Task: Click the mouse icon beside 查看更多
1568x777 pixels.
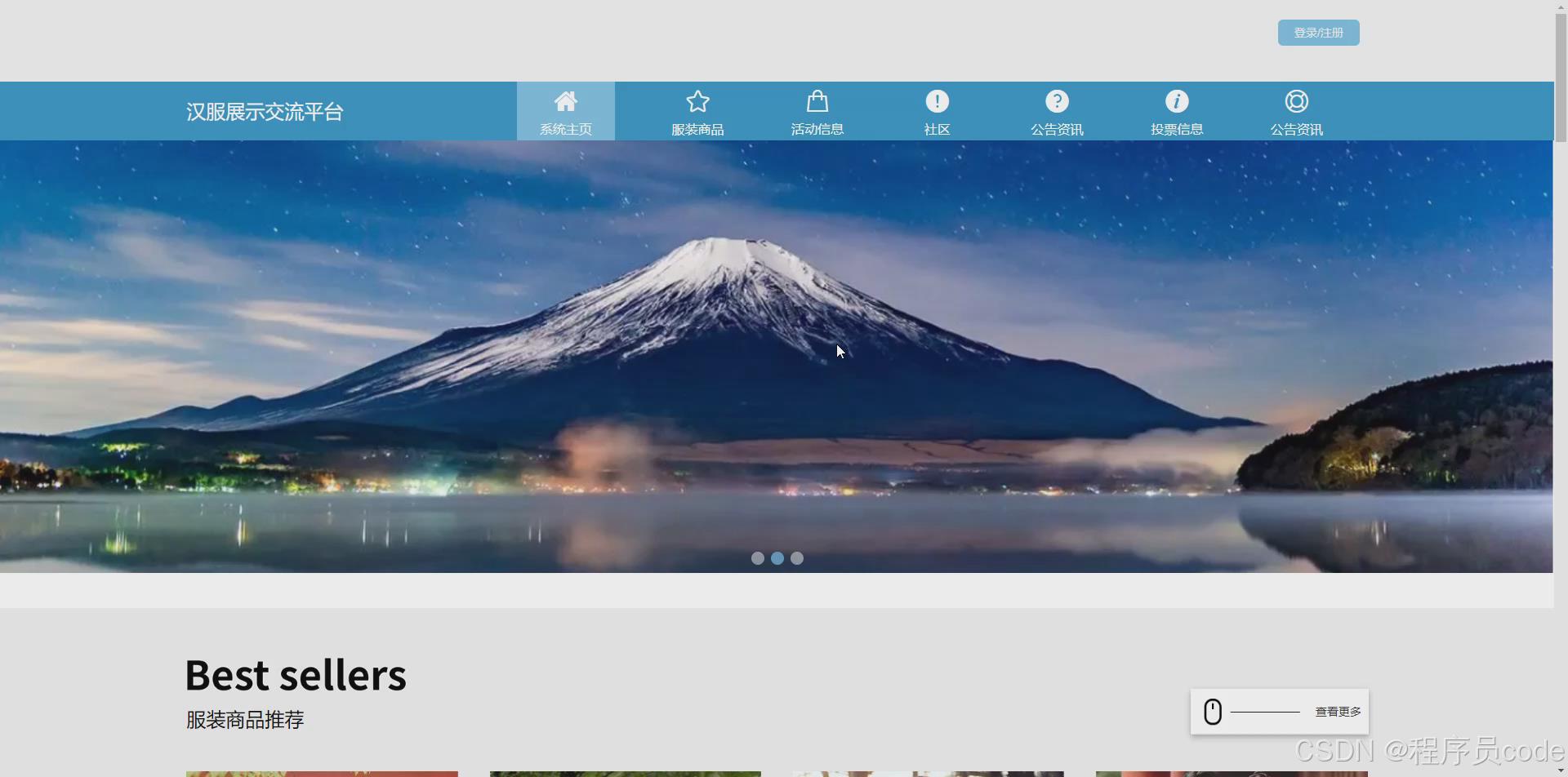Action: (x=1213, y=712)
